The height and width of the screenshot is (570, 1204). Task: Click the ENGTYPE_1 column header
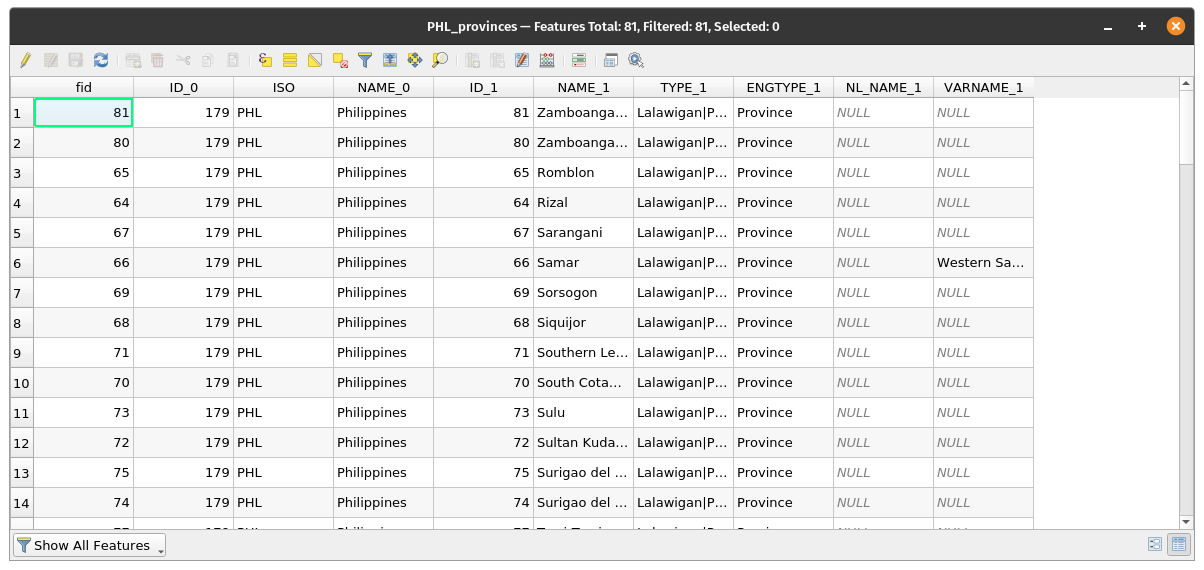coord(784,87)
